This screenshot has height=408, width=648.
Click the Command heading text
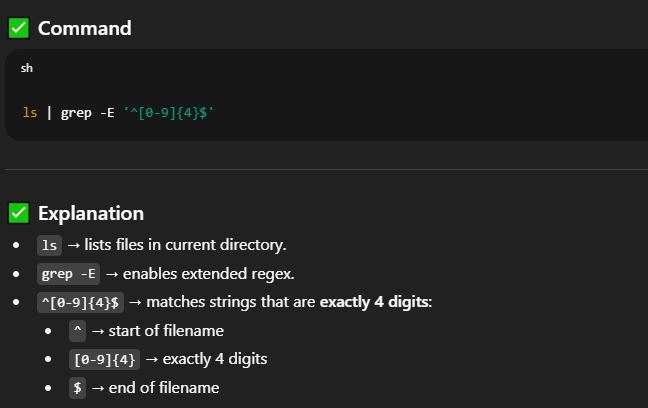(84, 28)
